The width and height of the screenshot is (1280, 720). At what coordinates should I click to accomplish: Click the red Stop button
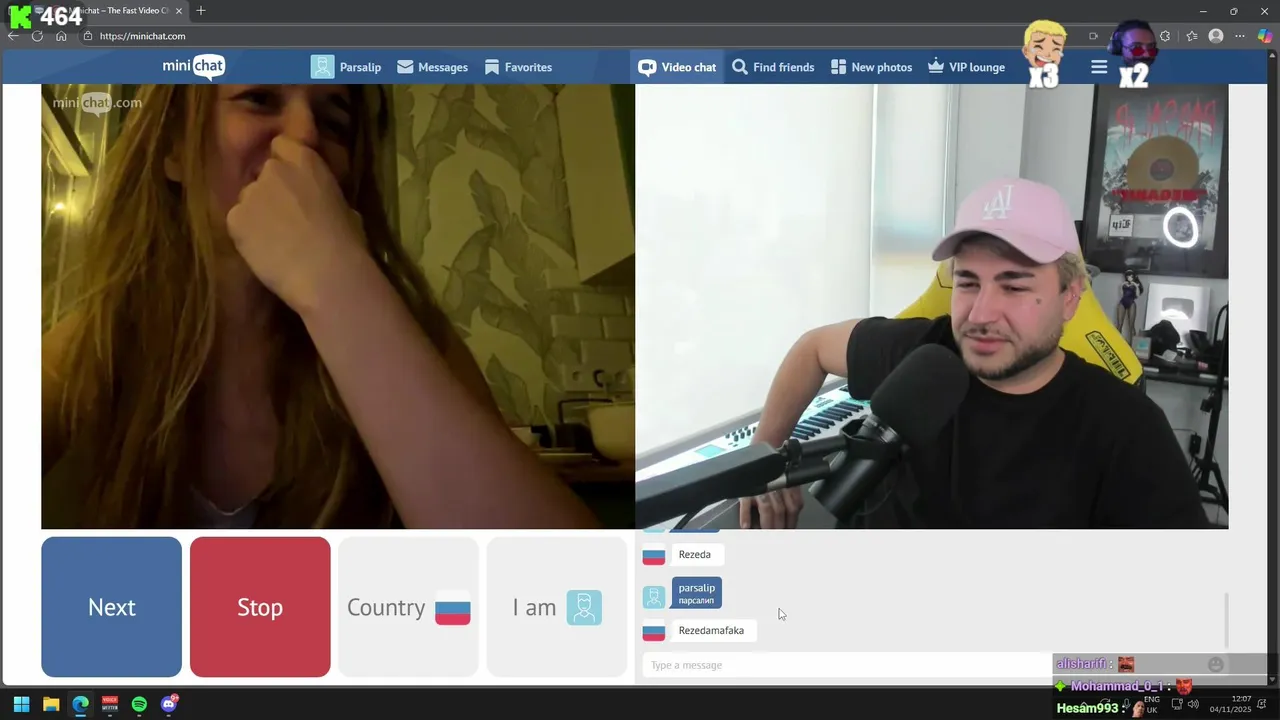[260, 607]
